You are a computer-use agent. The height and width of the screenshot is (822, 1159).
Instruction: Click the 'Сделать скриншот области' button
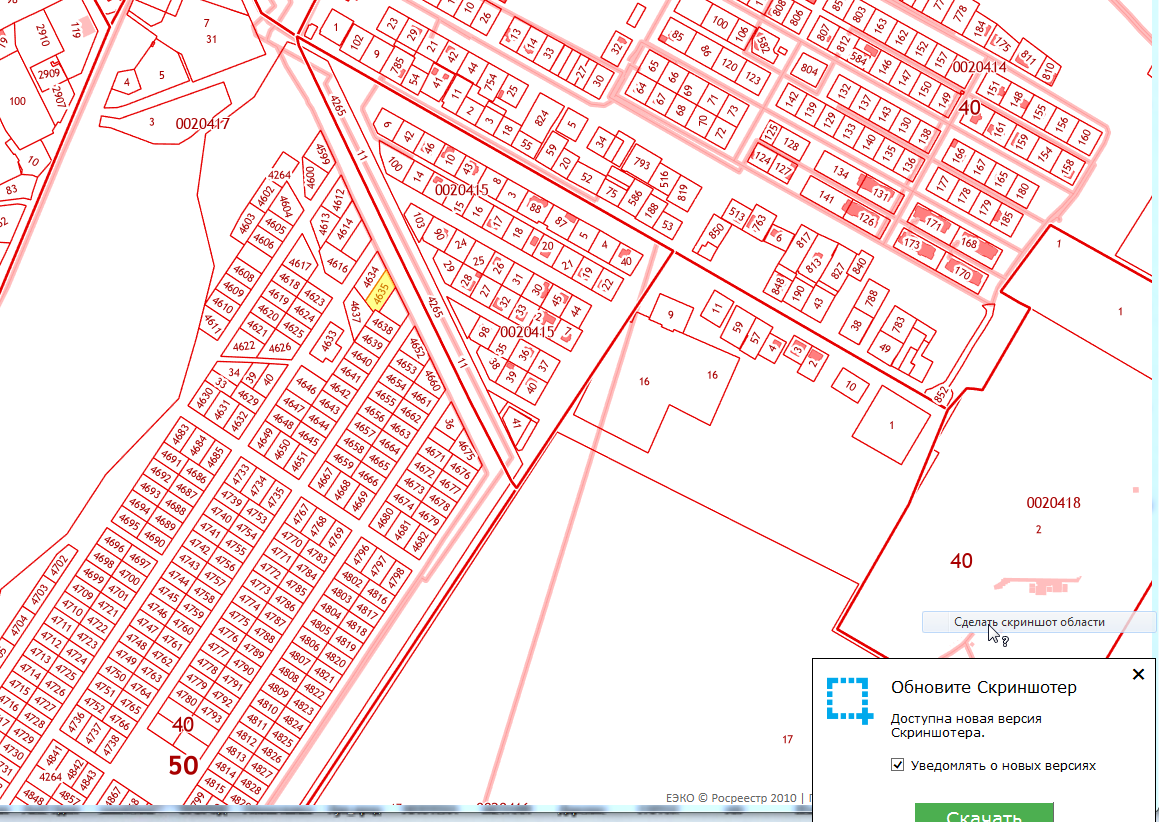tap(1039, 622)
